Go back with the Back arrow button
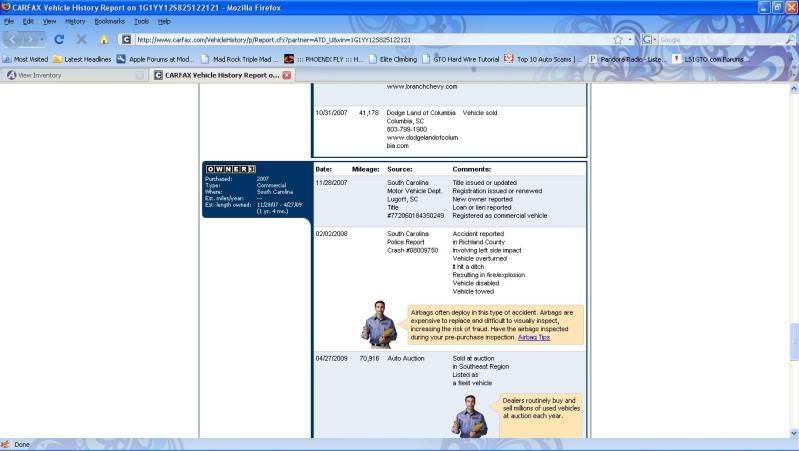The width and height of the screenshot is (799, 451). [13, 39]
